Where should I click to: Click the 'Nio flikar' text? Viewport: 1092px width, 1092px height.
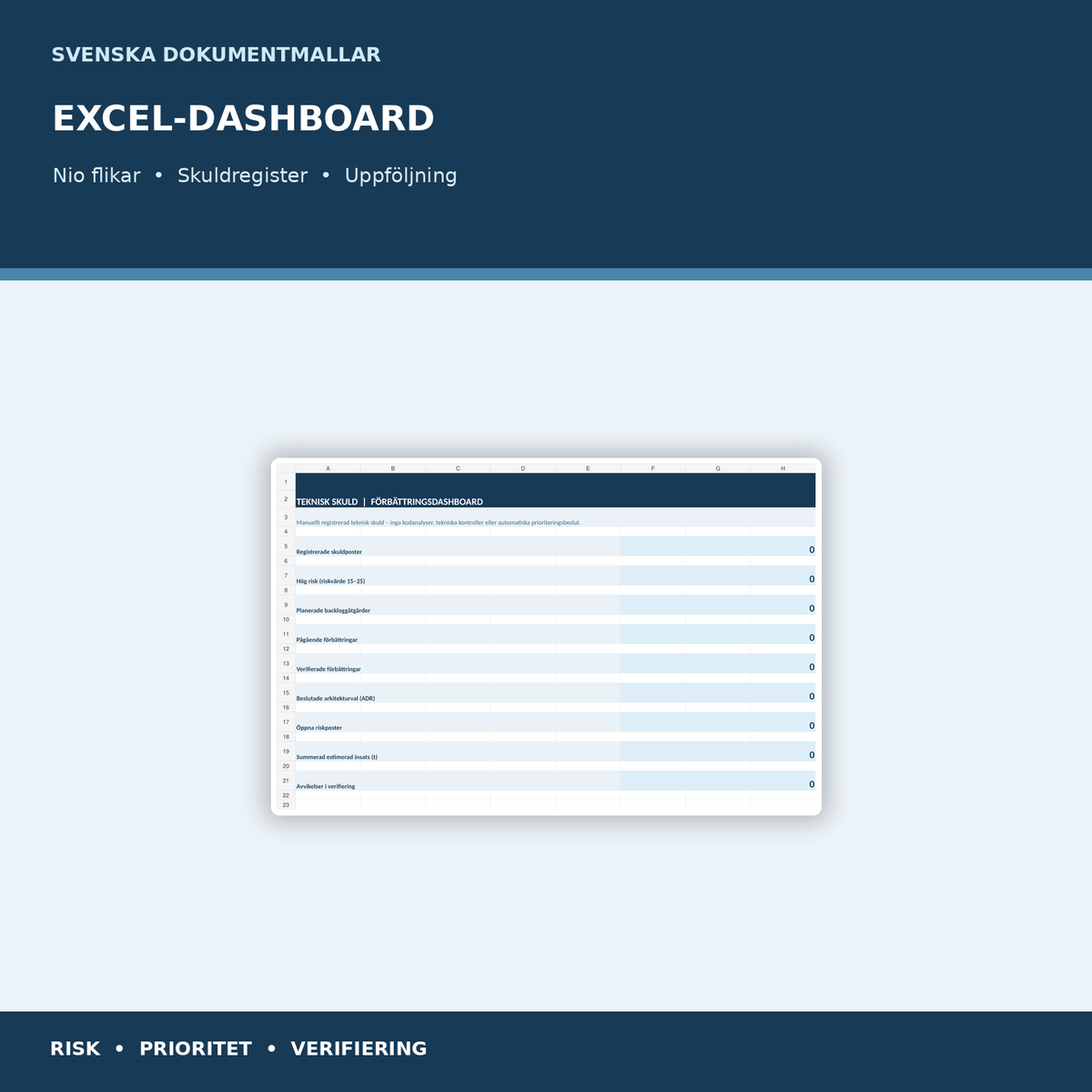(x=96, y=176)
